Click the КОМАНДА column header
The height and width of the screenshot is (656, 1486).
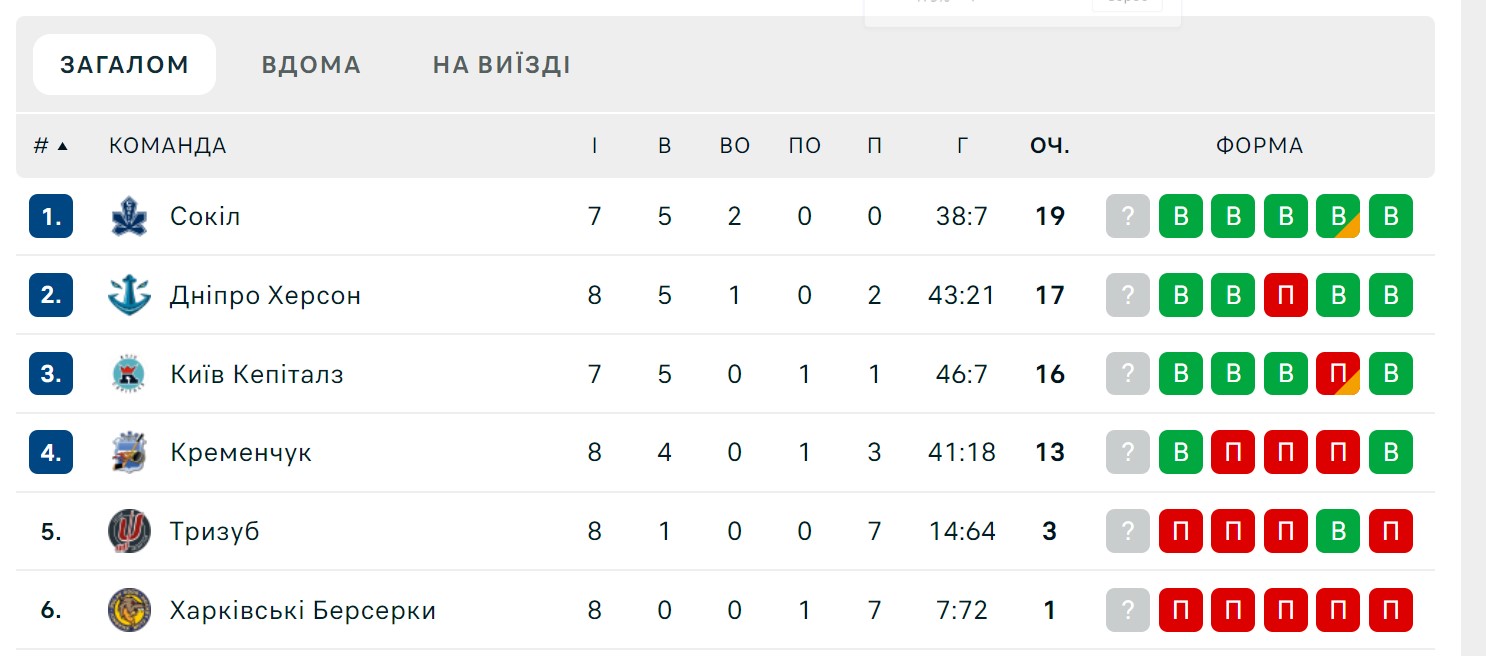tap(168, 146)
